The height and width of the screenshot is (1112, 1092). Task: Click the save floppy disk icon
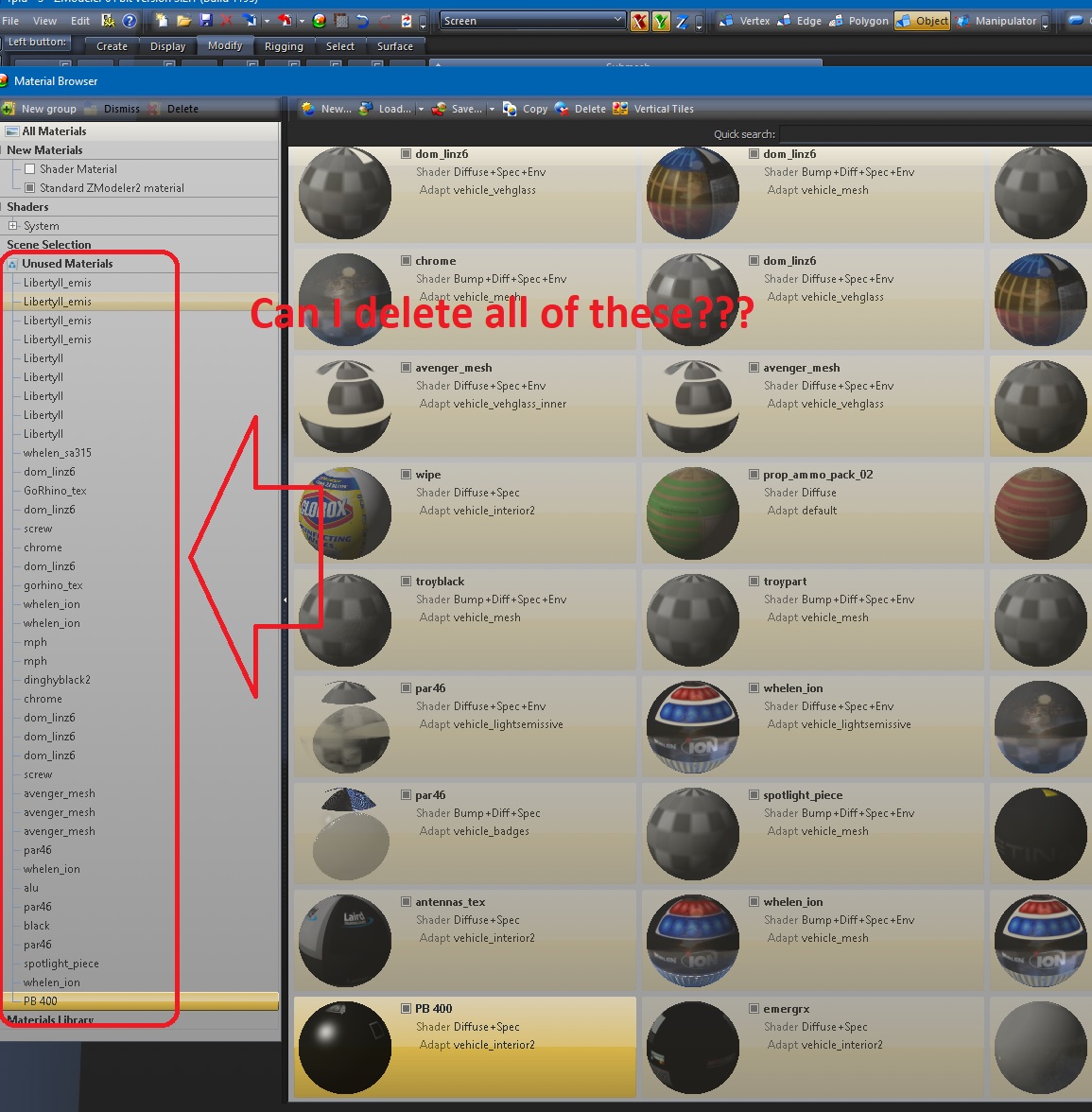click(205, 20)
